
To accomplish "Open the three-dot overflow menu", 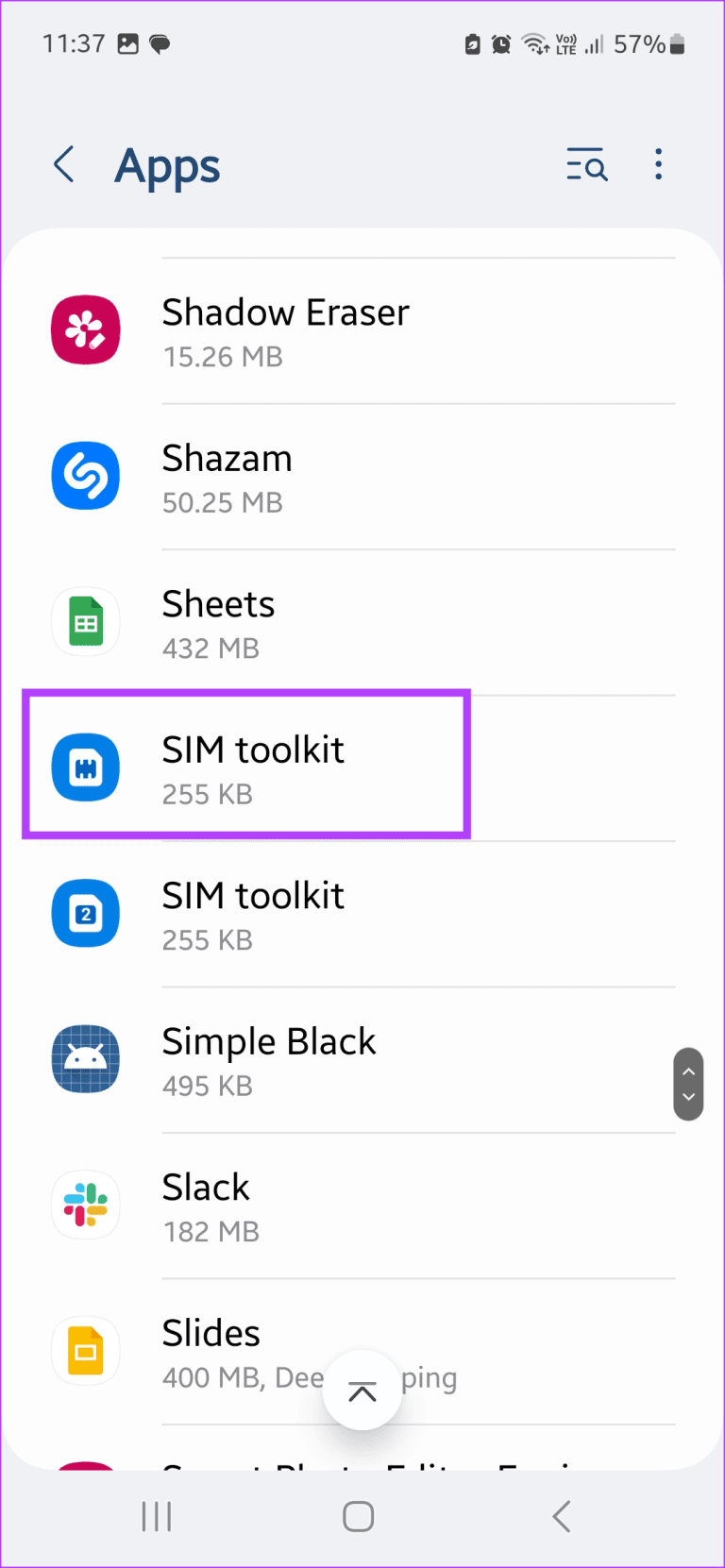I will point(658,164).
